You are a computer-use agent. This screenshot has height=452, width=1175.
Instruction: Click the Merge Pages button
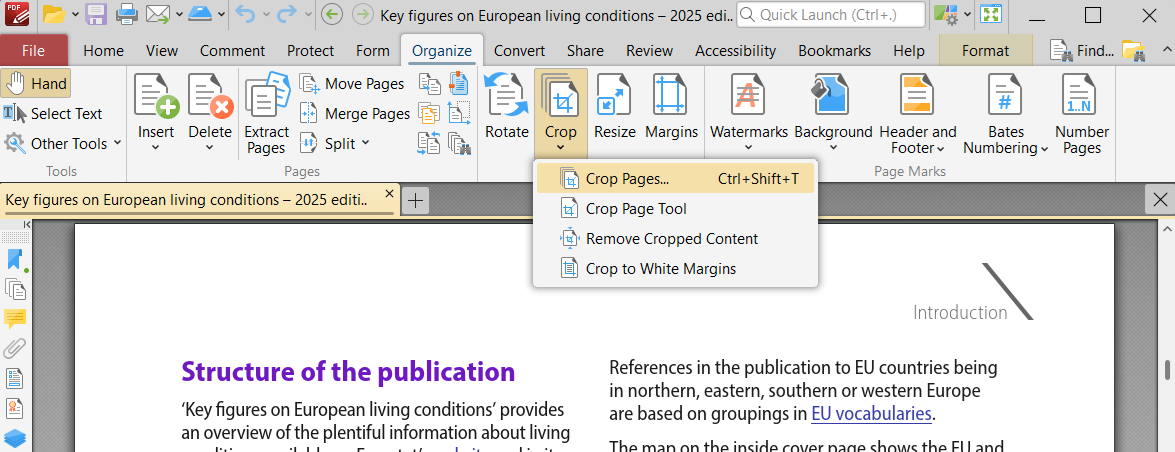point(356,114)
